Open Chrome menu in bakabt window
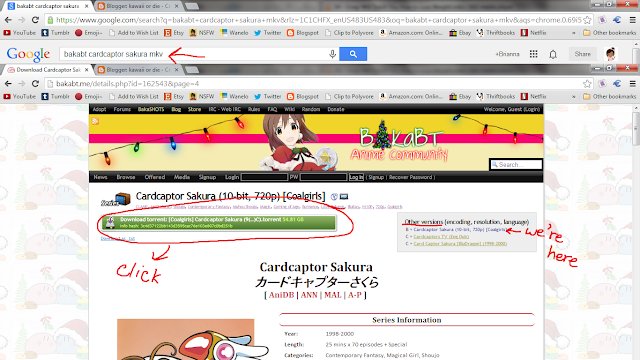 pyautogui.click(x=632, y=84)
